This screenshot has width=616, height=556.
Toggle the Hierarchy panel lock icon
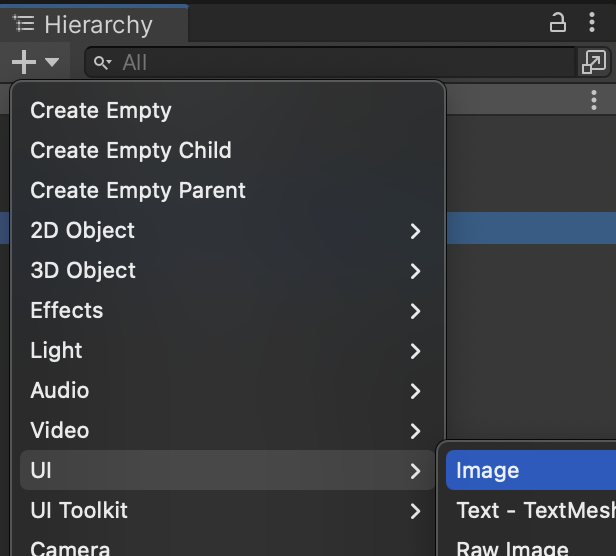[x=558, y=23]
